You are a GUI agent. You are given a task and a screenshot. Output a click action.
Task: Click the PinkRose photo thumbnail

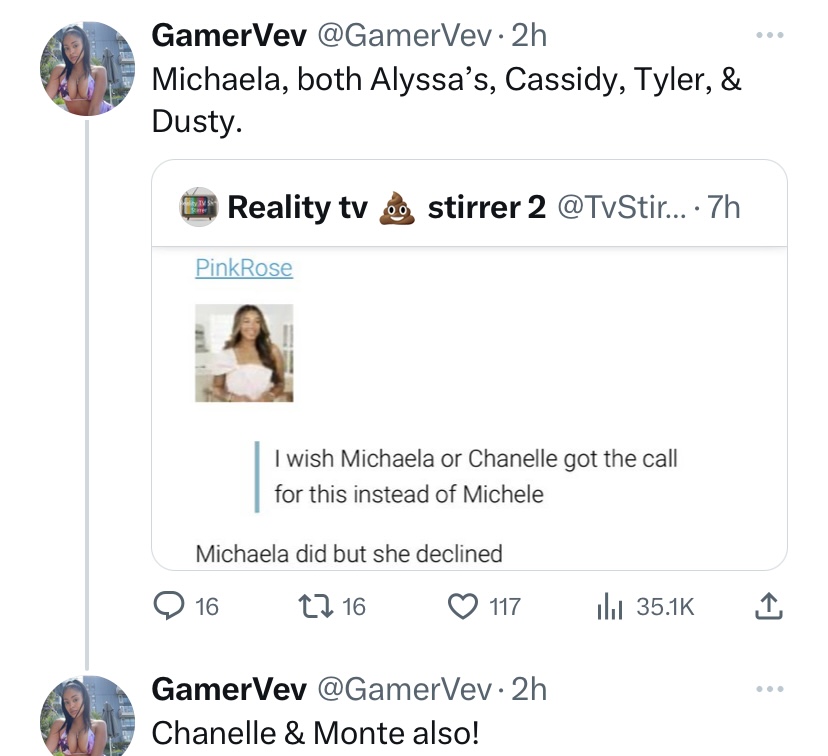tap(244, 353)
